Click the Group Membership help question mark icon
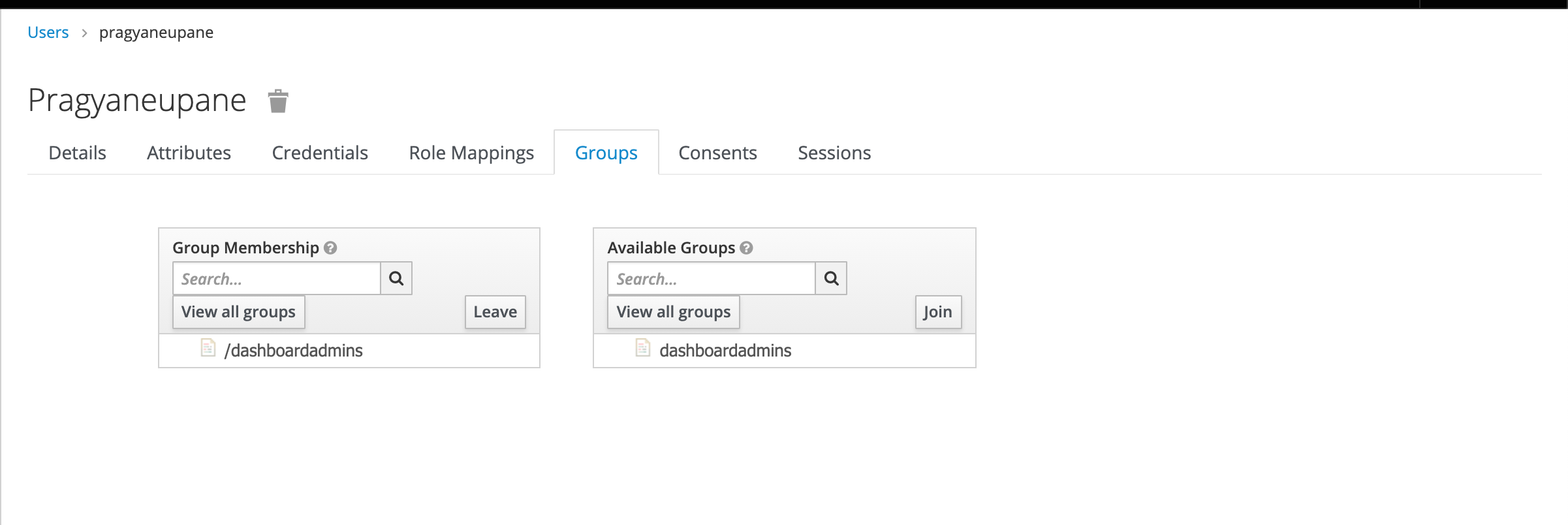Viewport: 1568px width, 525px height. 330,248
